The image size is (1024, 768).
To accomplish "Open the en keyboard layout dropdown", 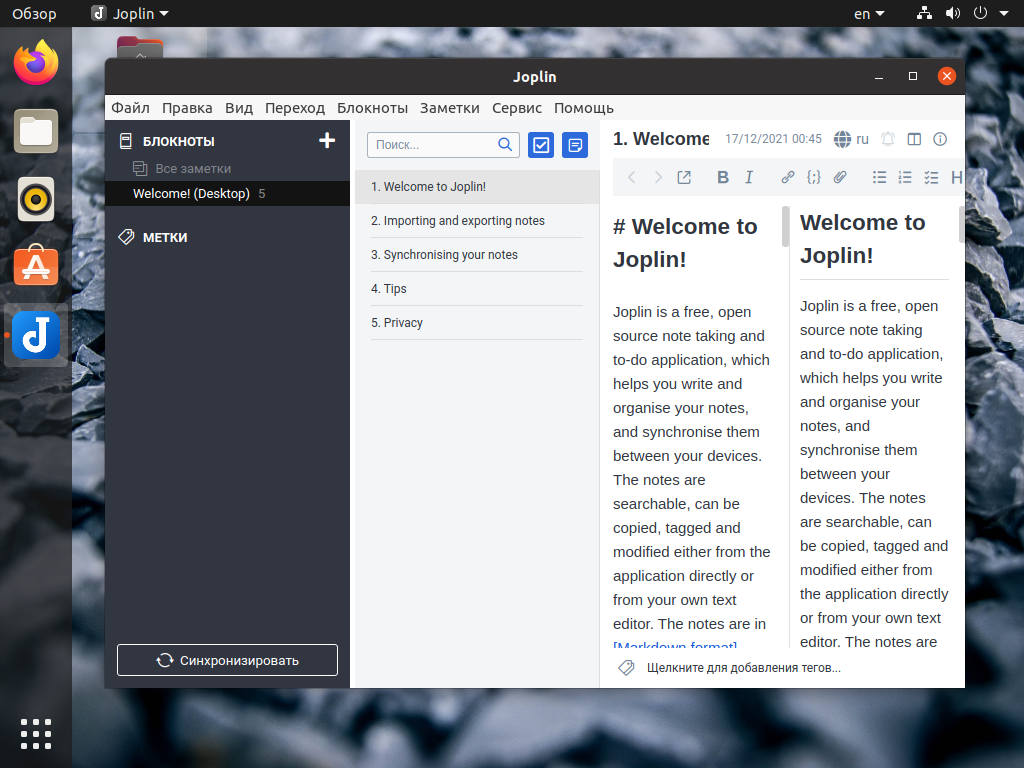I will tap(869, 13).
